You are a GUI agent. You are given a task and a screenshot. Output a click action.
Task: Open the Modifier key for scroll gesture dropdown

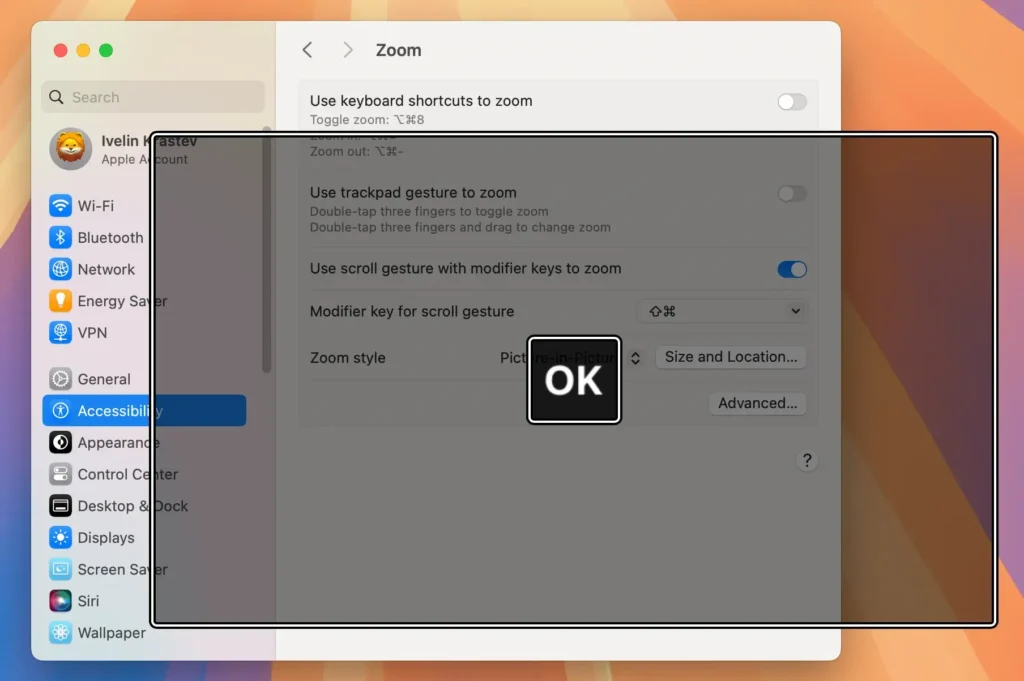tap(722, 310)
